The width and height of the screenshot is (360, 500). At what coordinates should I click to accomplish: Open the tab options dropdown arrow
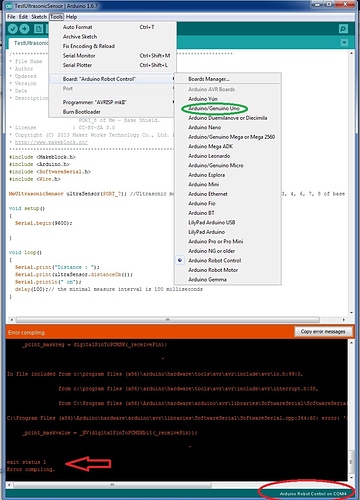point(344,43)
